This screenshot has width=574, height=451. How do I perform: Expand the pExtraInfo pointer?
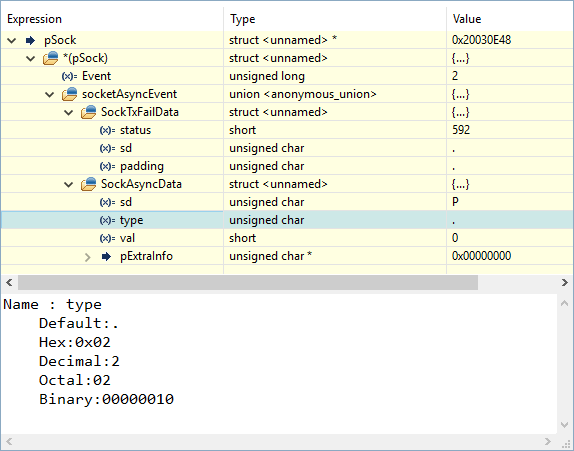click(87, 257)
